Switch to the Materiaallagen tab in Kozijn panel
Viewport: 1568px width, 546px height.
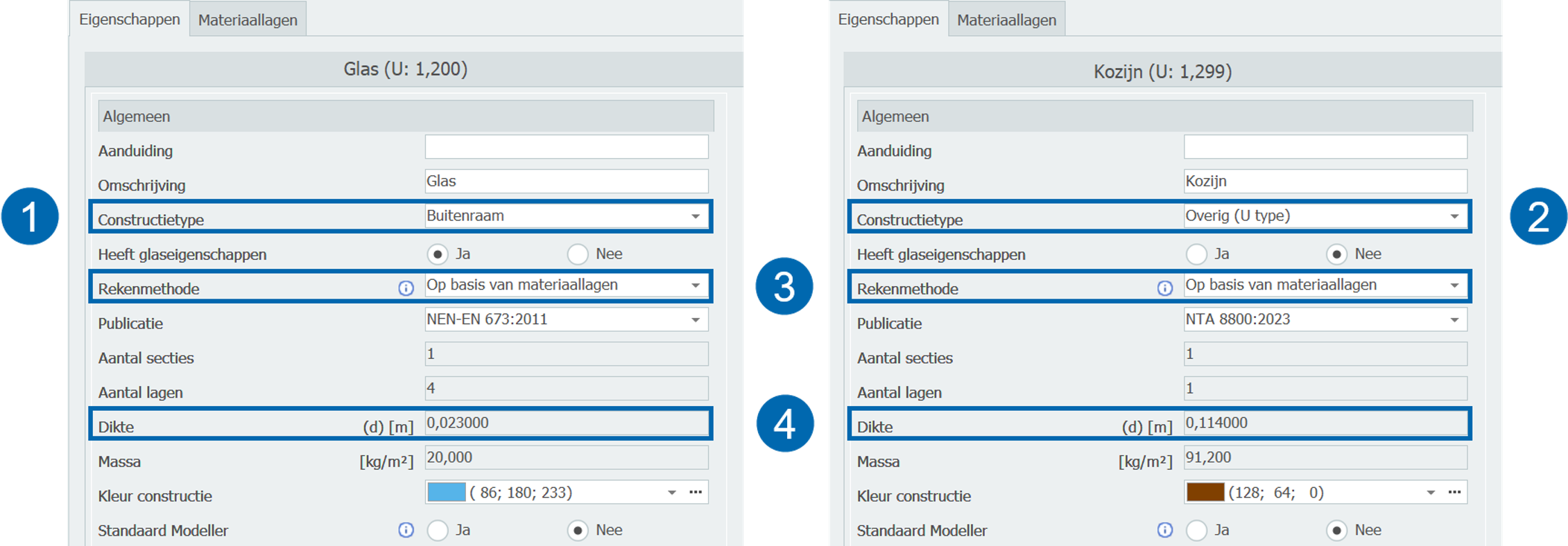pyautogui.click(x=1006, y=20)
